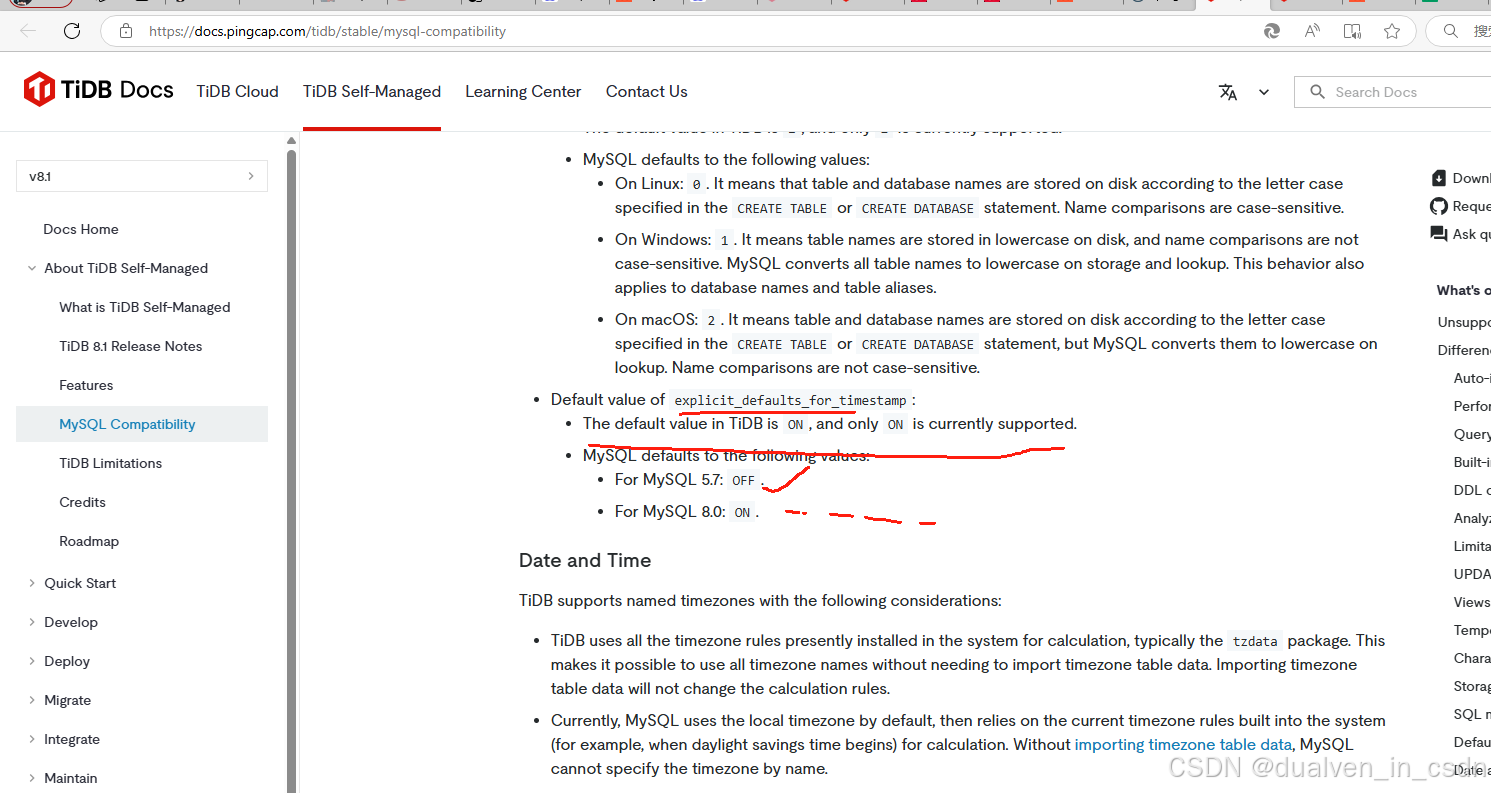Image resolution: width=1491 pixels, height=793 pixels.
Task: Click the Search Docs input field
Action: (x=1400, y=91)
